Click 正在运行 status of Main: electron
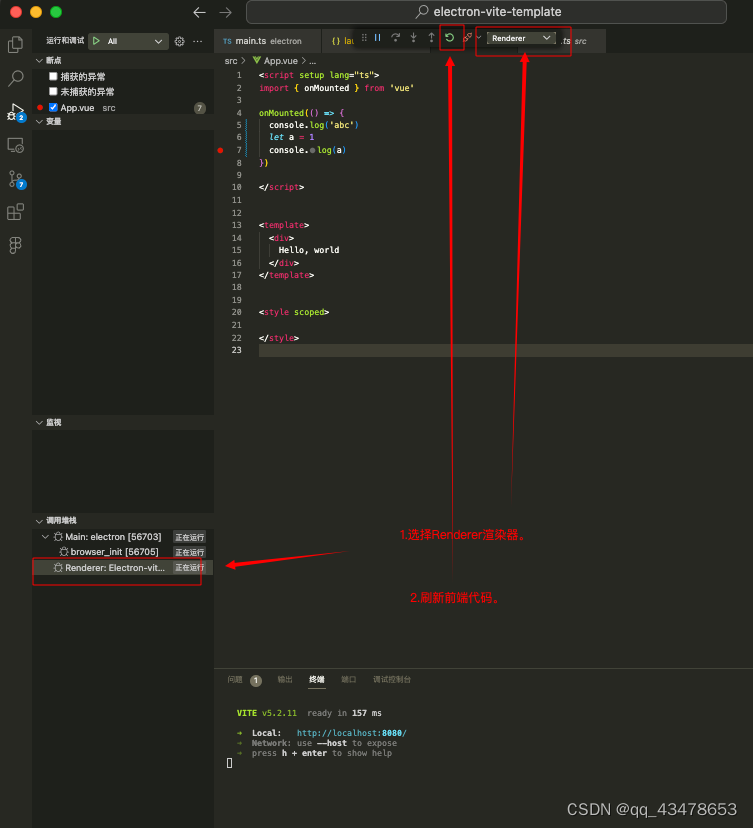This screenshot has height=828, width=753. tap(190, 537)
